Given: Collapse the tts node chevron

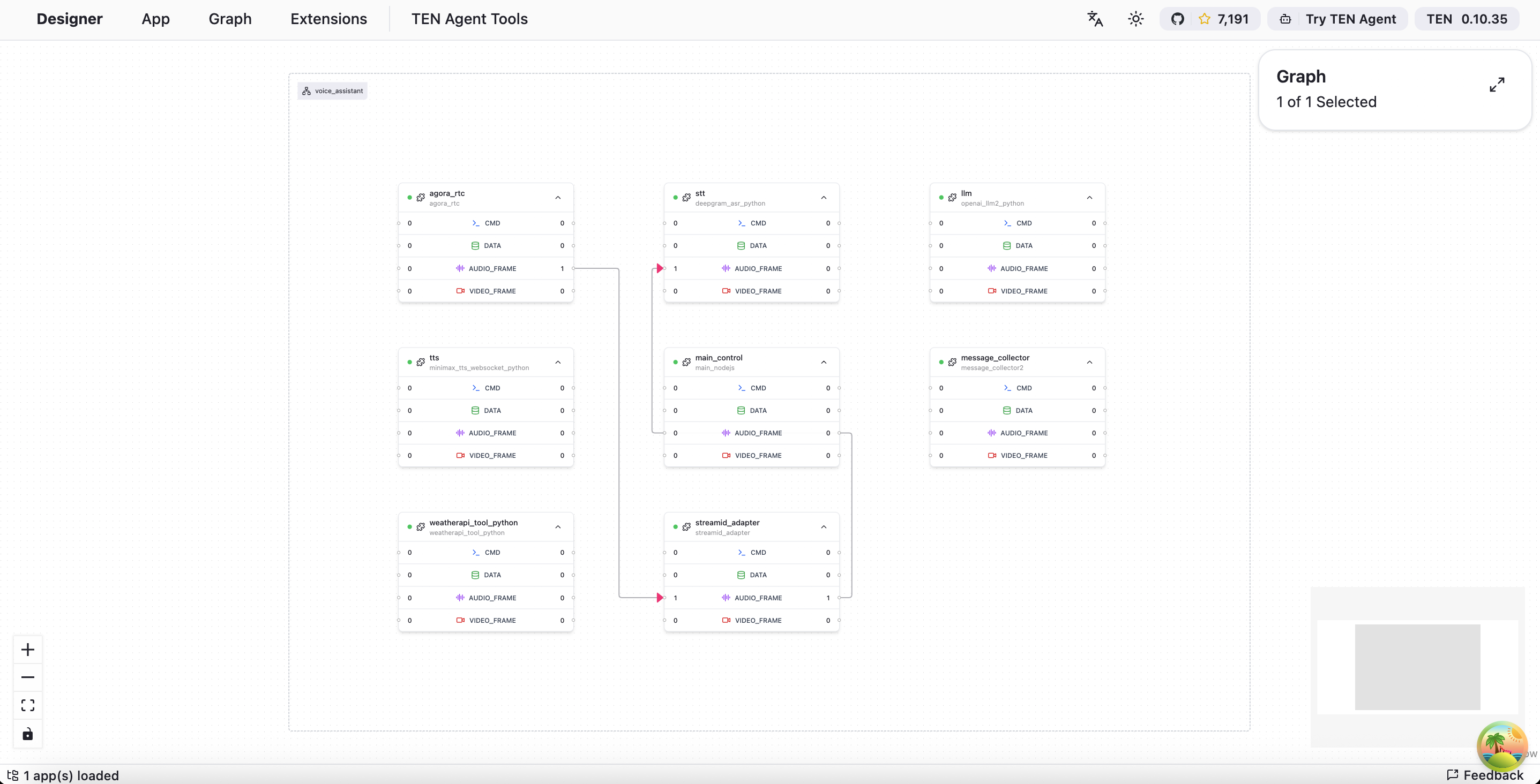Looking at the screenshot, I should tap(558, 362).
